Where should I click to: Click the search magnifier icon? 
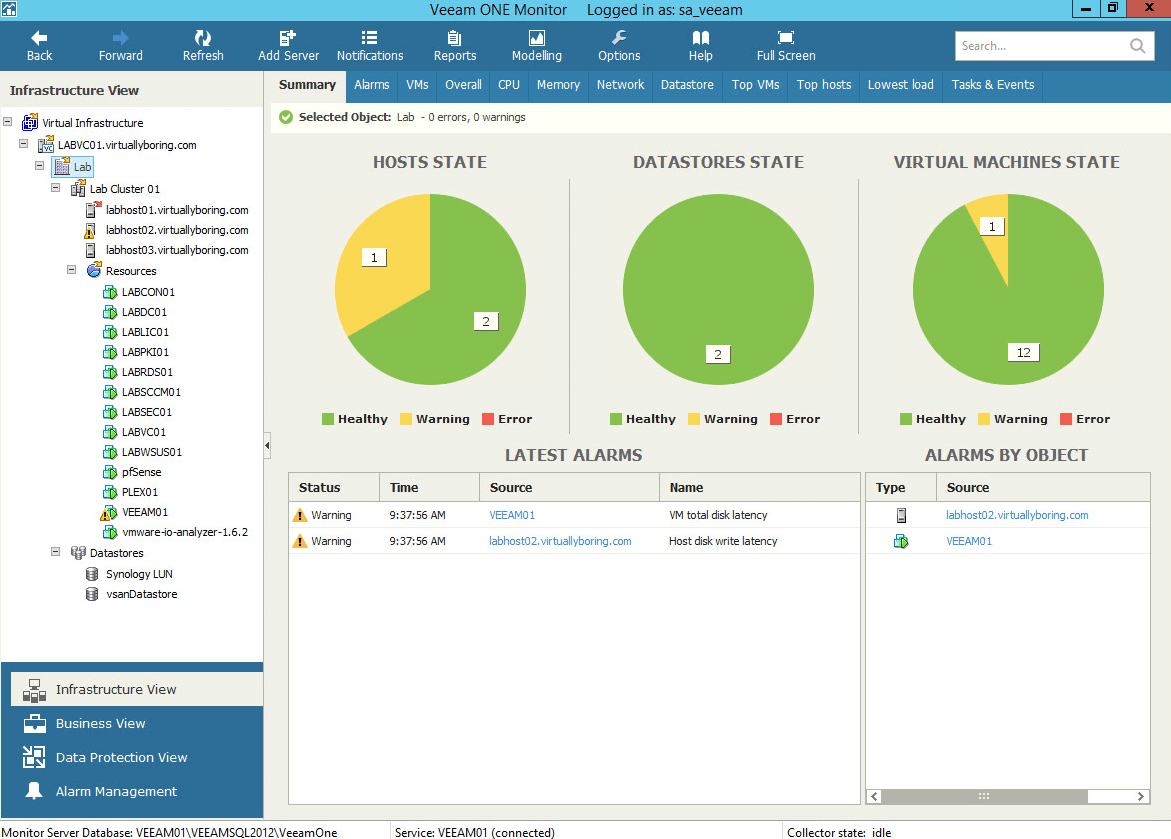(x=1137, y=46)
